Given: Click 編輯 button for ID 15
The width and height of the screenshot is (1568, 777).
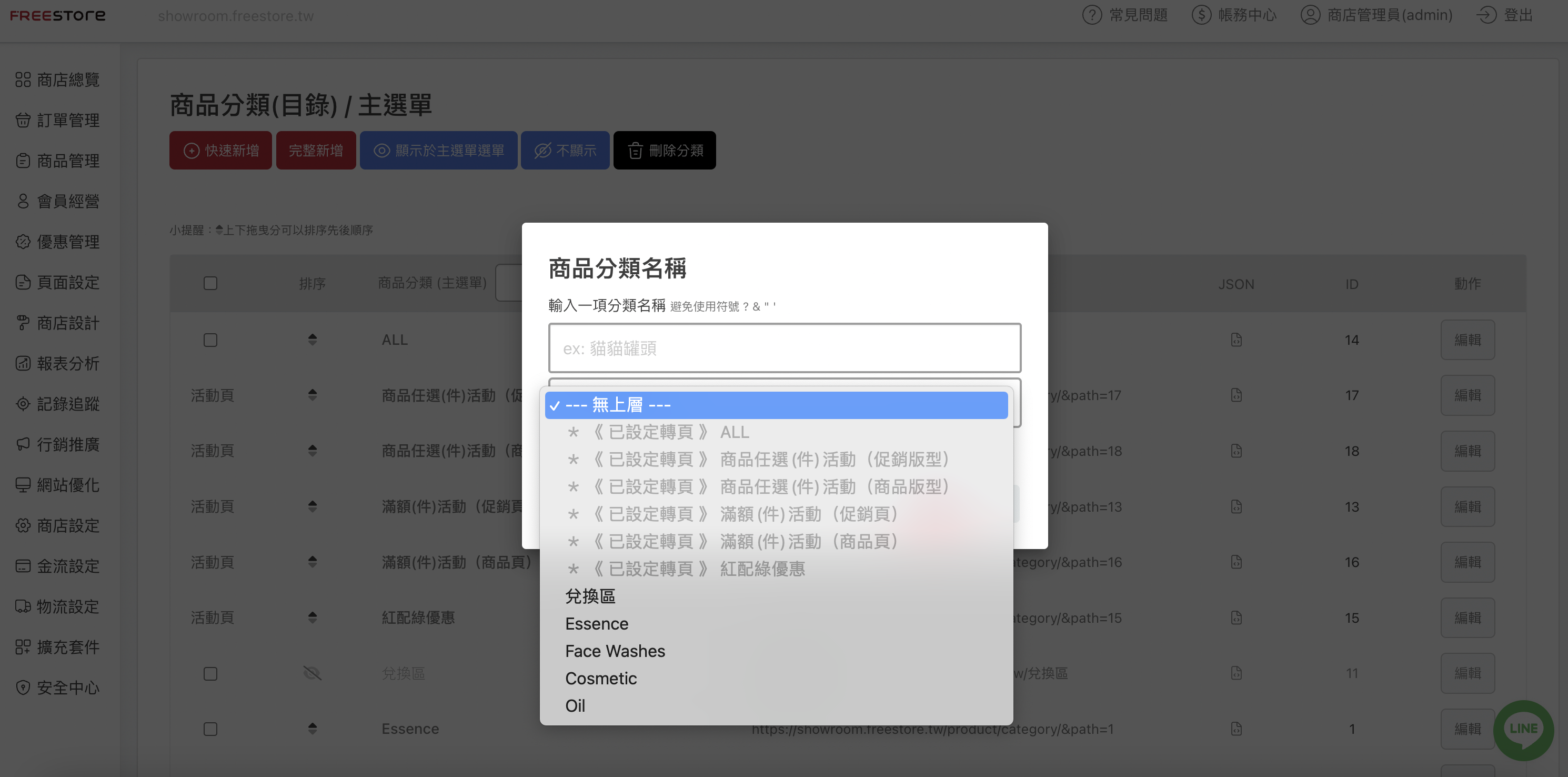Looking at the screenshot, I should click(1468, 617).
